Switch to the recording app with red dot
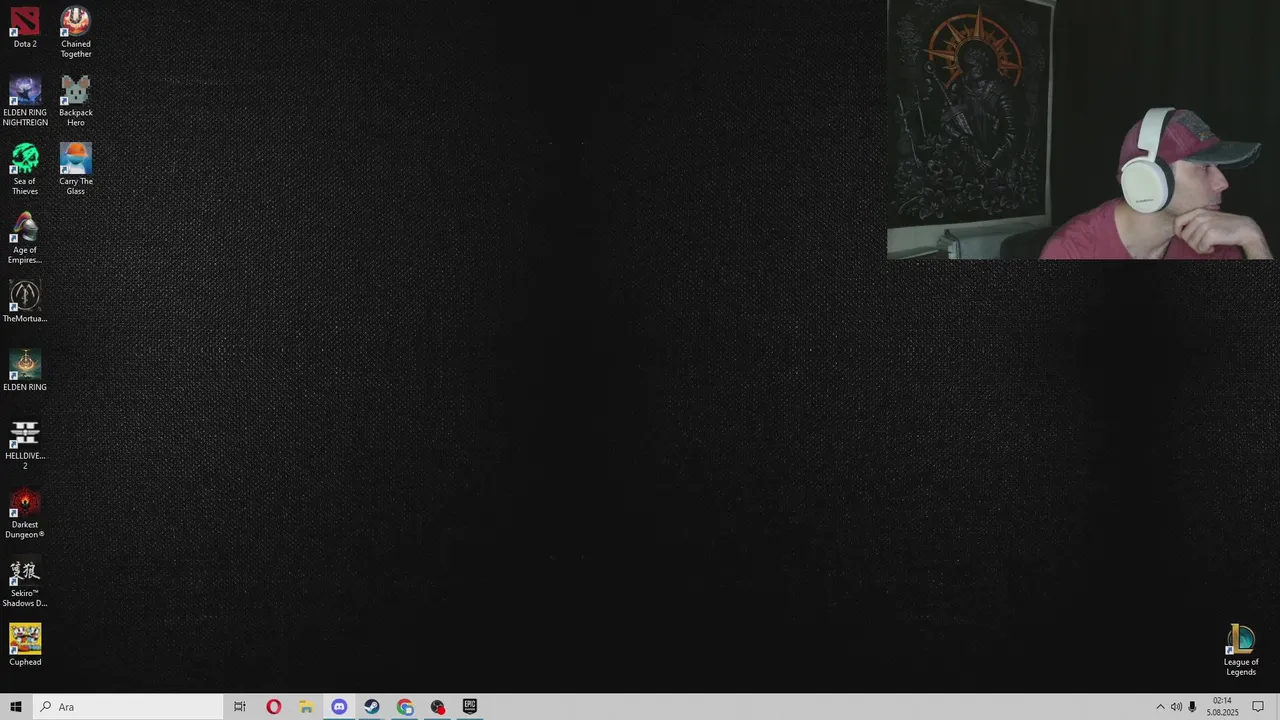The height and width of the screenshot is (720, 1280). (438, 707)
